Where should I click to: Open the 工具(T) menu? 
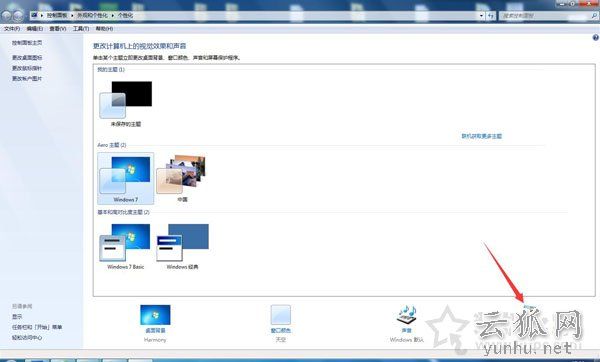click(81, 29)
